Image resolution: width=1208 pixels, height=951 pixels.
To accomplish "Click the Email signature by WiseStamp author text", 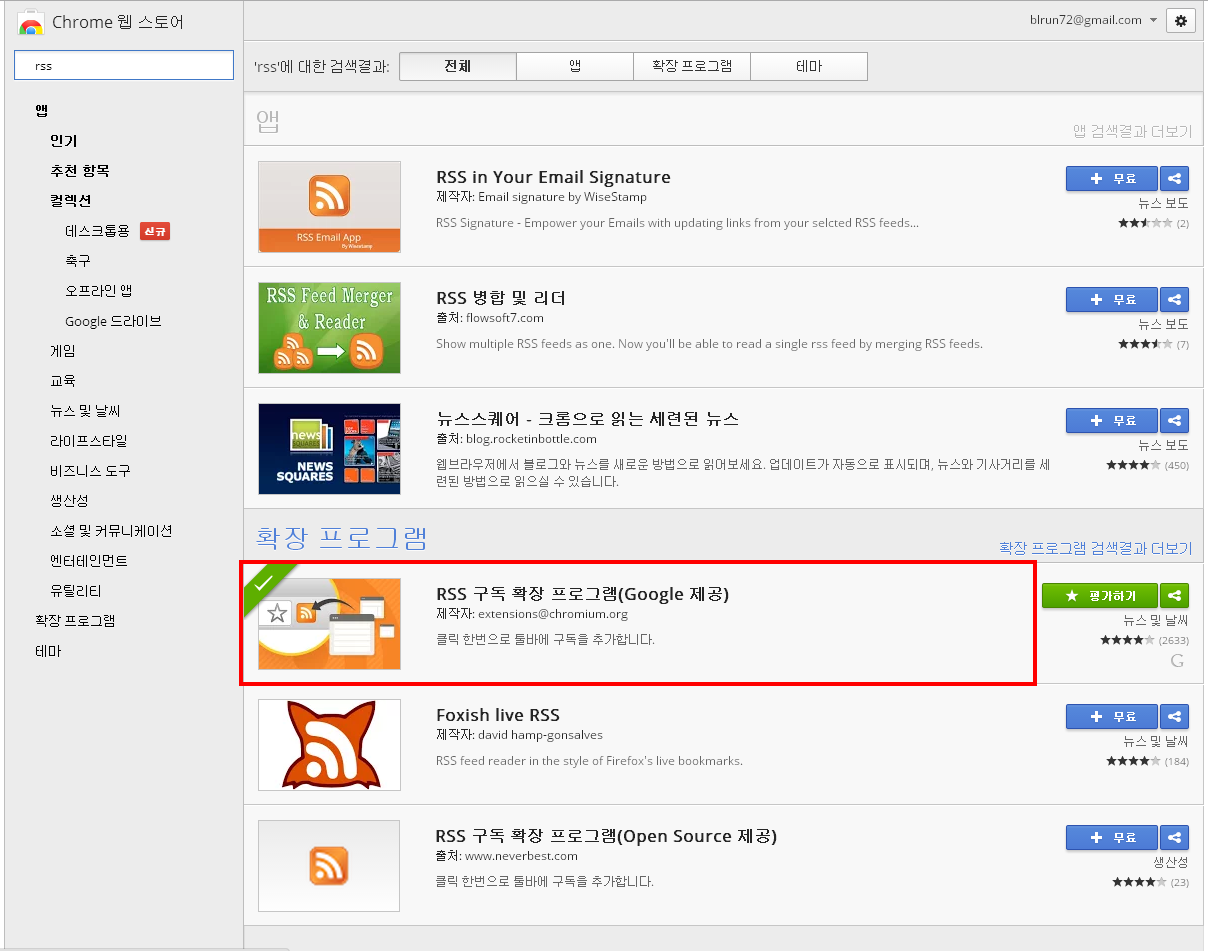I will coord(562,197).
